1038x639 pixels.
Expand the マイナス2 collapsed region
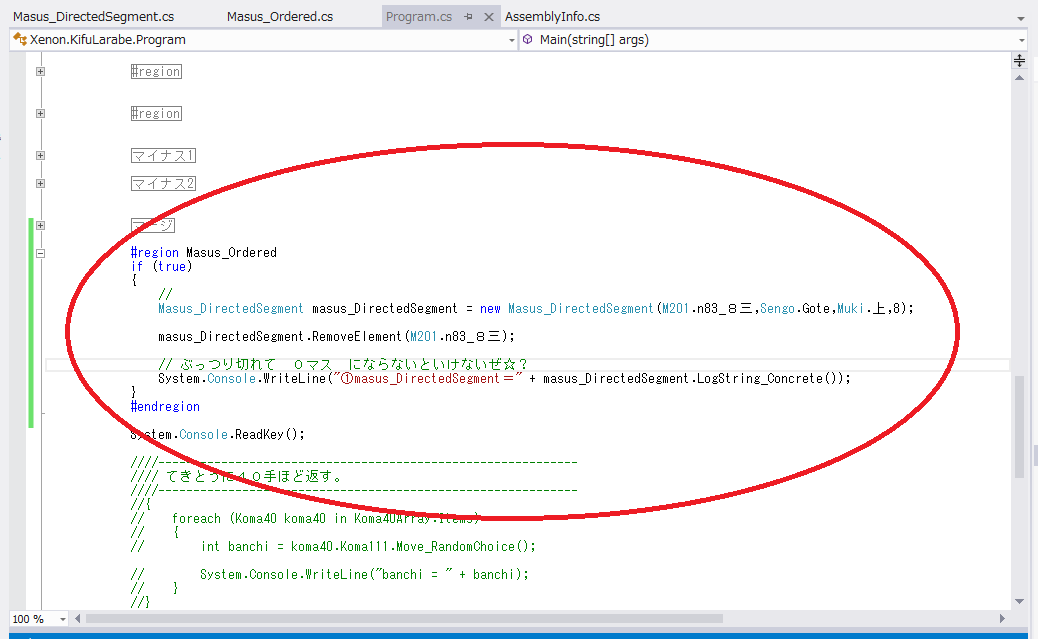[x=40, y=183]
